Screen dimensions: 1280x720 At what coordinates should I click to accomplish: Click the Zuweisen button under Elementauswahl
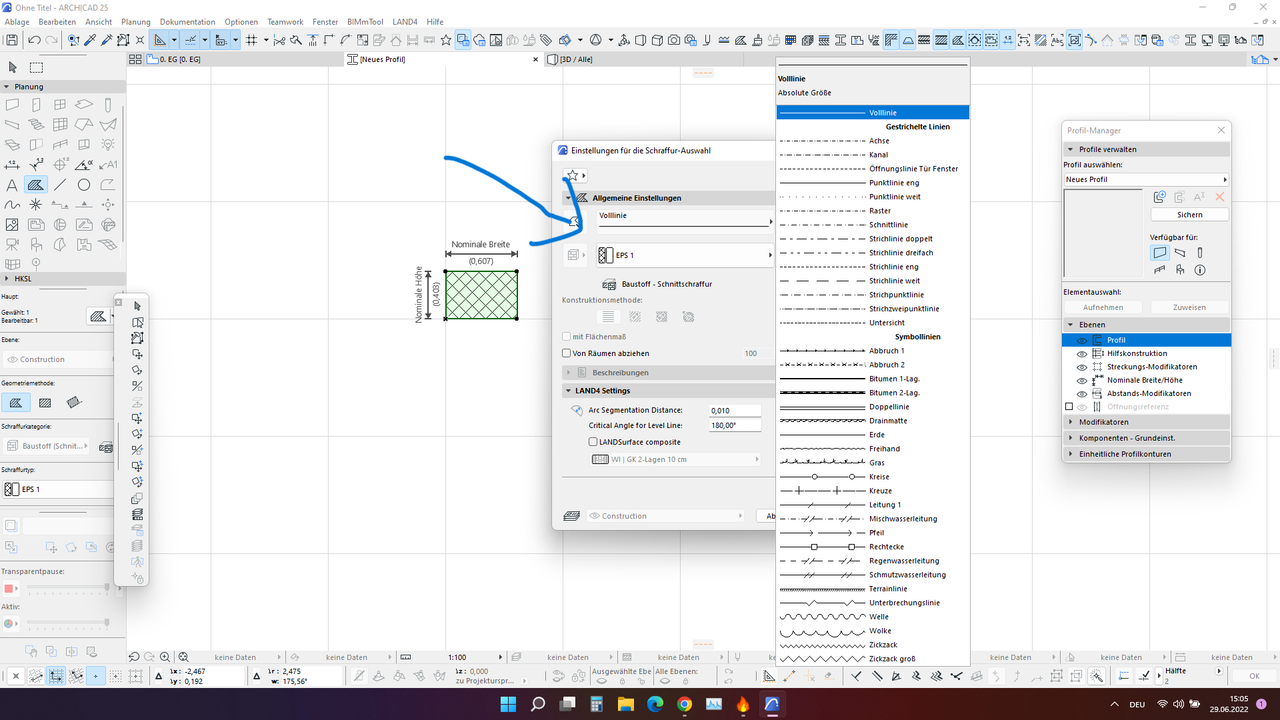tap(1189, 306)
